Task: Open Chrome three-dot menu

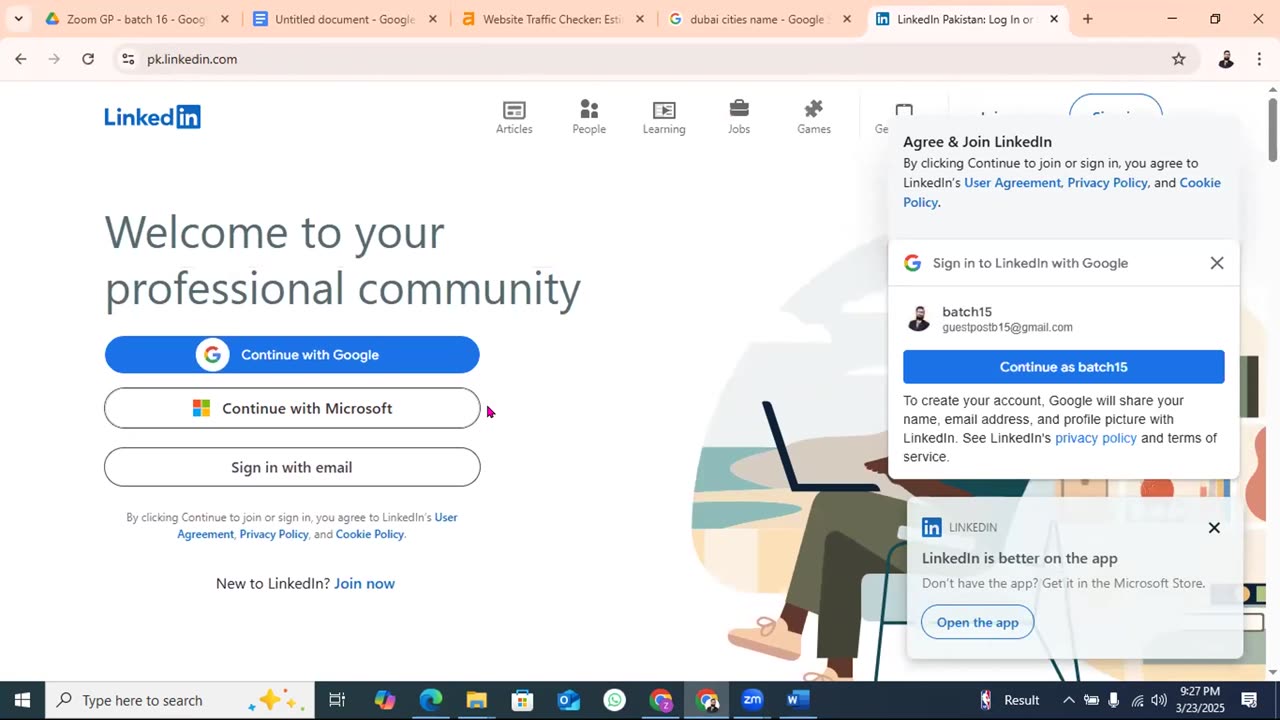Action: [1259, 59]
